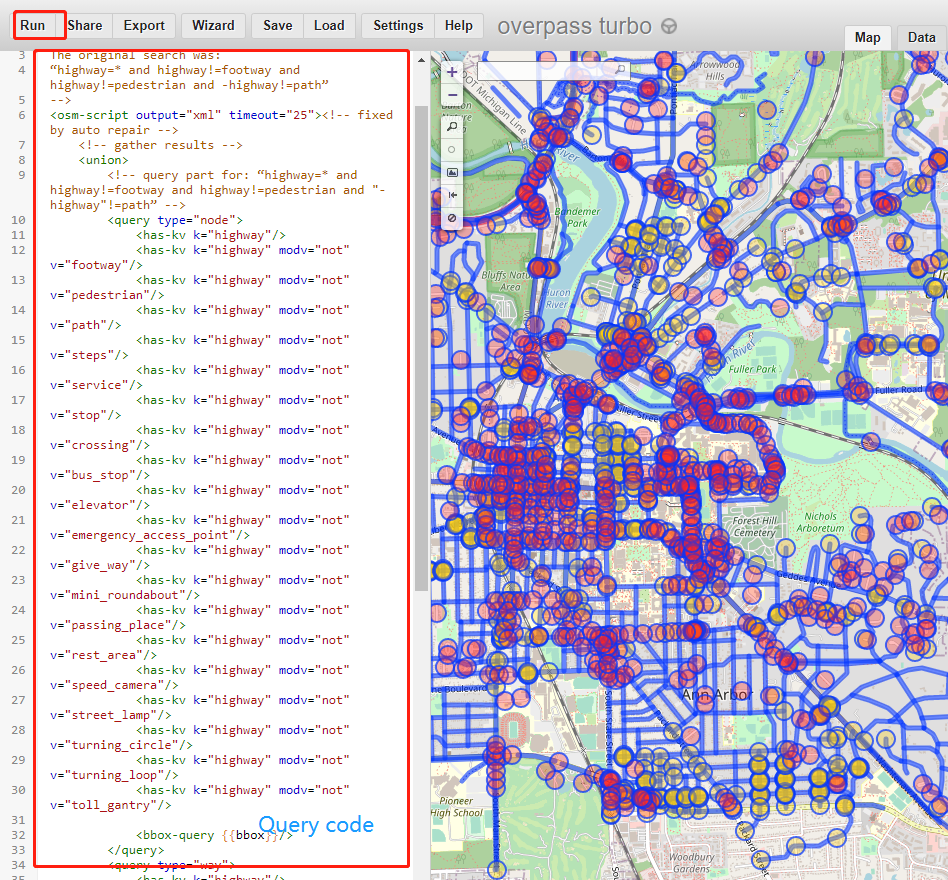This screenshot has height=880, width=948.
Task: Click the Arrowwood Hills map label
Action: pyautogui.click(x=715, y=70)
